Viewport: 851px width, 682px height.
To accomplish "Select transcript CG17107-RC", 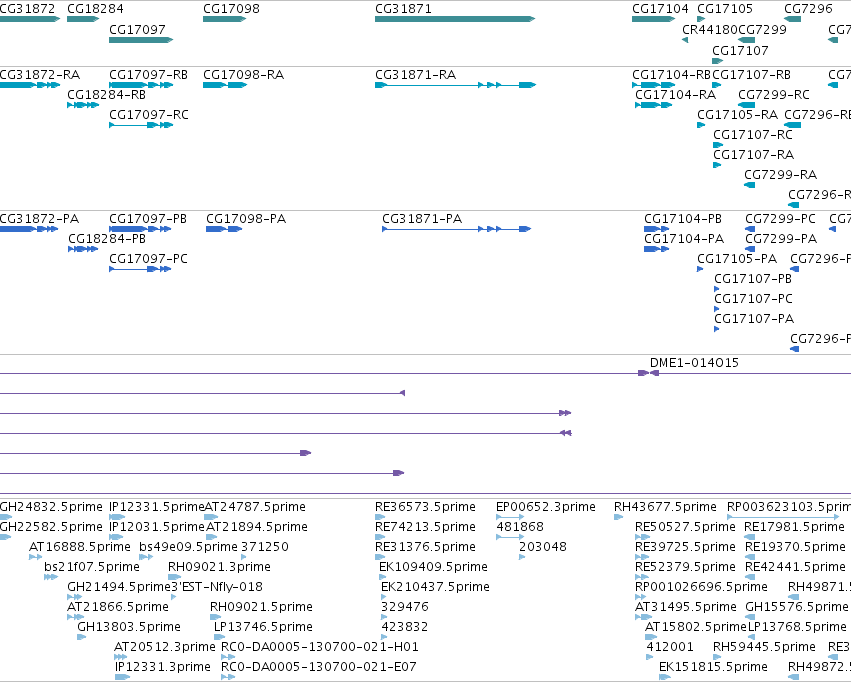I will pos(718,145).
